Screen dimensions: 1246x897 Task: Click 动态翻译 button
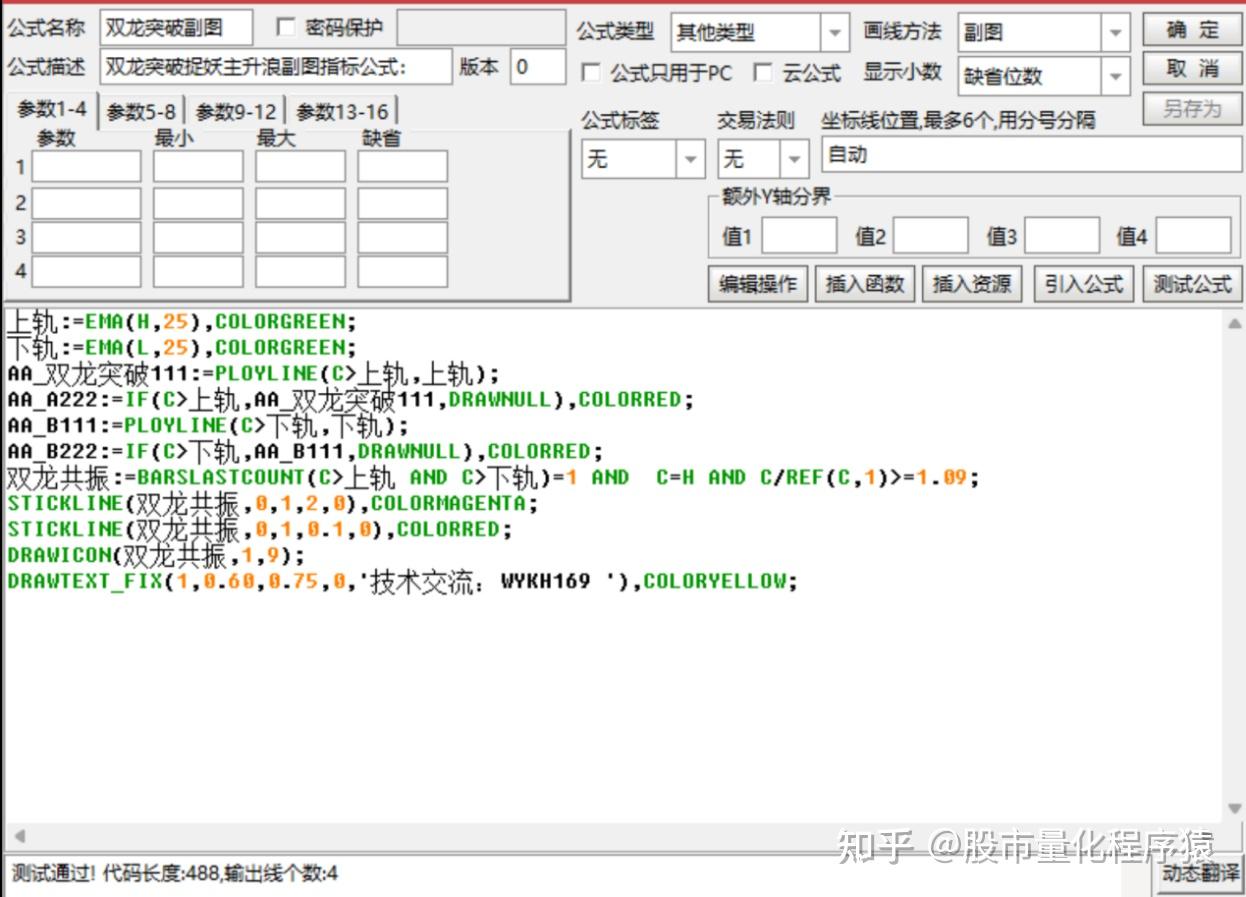coord(1200,873)
